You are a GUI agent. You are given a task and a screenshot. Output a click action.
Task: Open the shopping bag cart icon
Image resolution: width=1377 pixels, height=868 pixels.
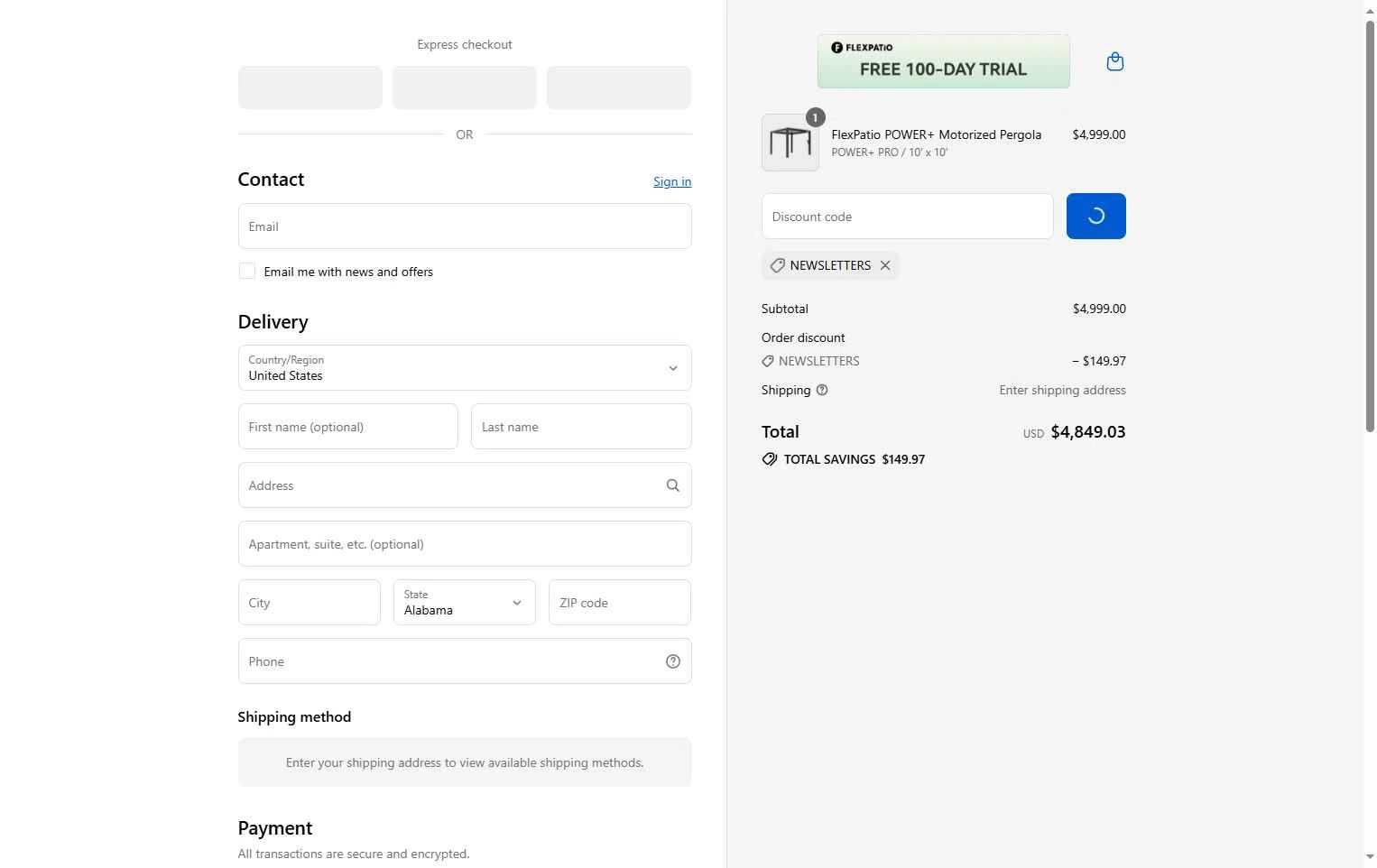tap(1114, 61)
